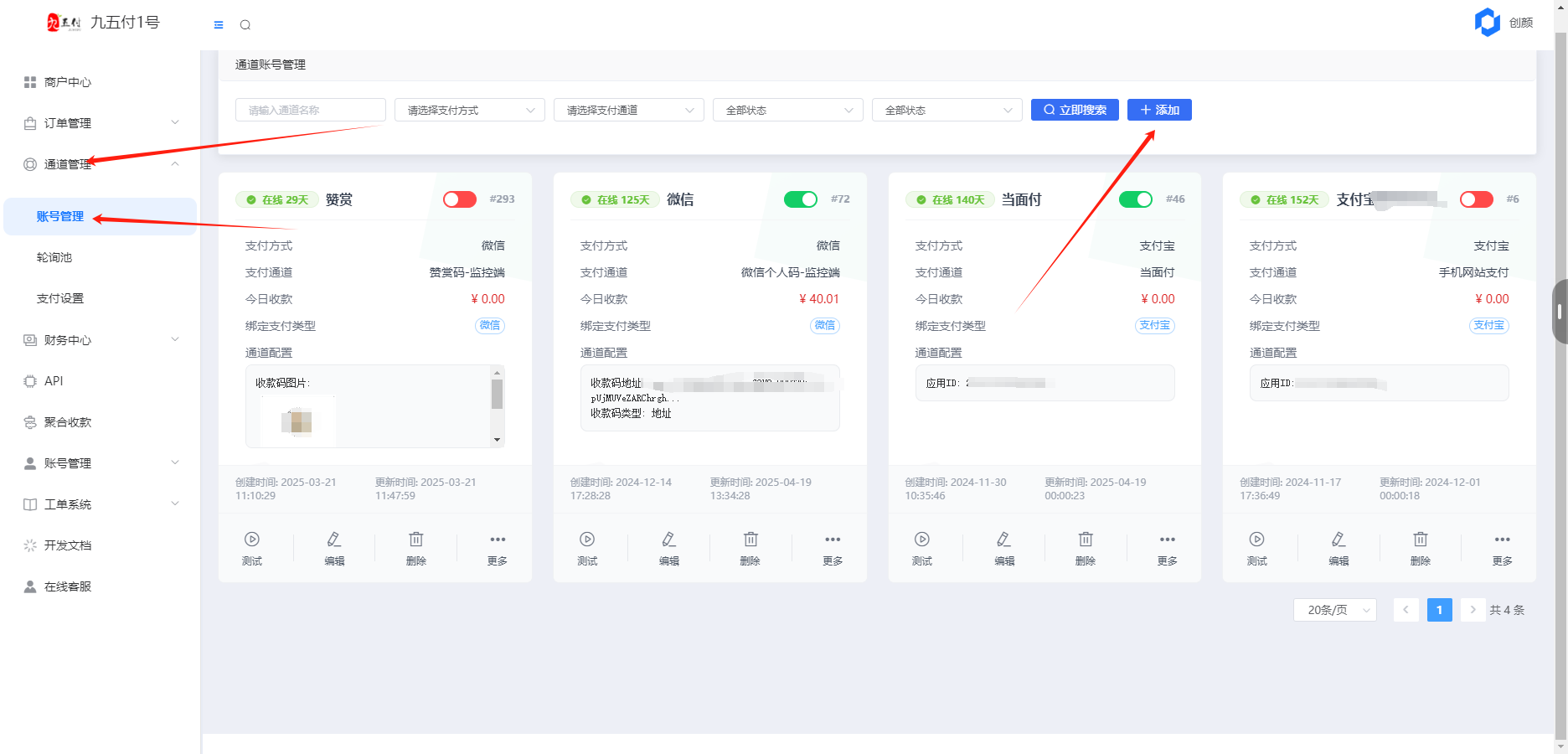
Task: Collapse sidebar with the hamburger menu icon
Action: (x=219, y=25)
